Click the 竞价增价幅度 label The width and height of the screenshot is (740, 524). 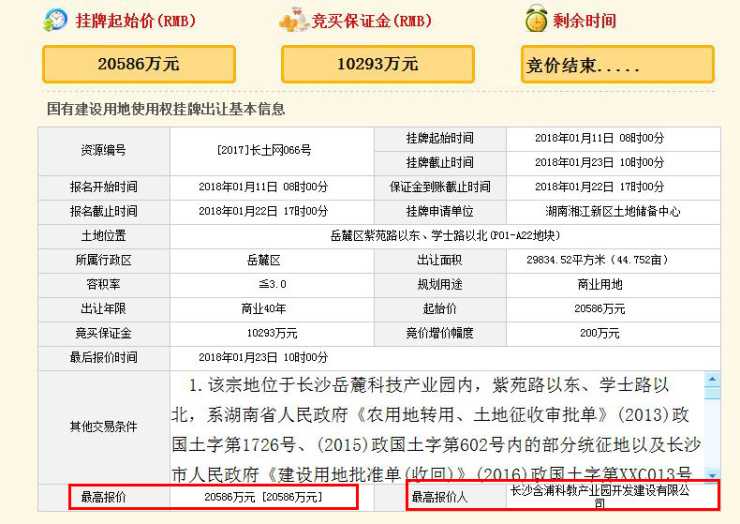coord(440,333)
